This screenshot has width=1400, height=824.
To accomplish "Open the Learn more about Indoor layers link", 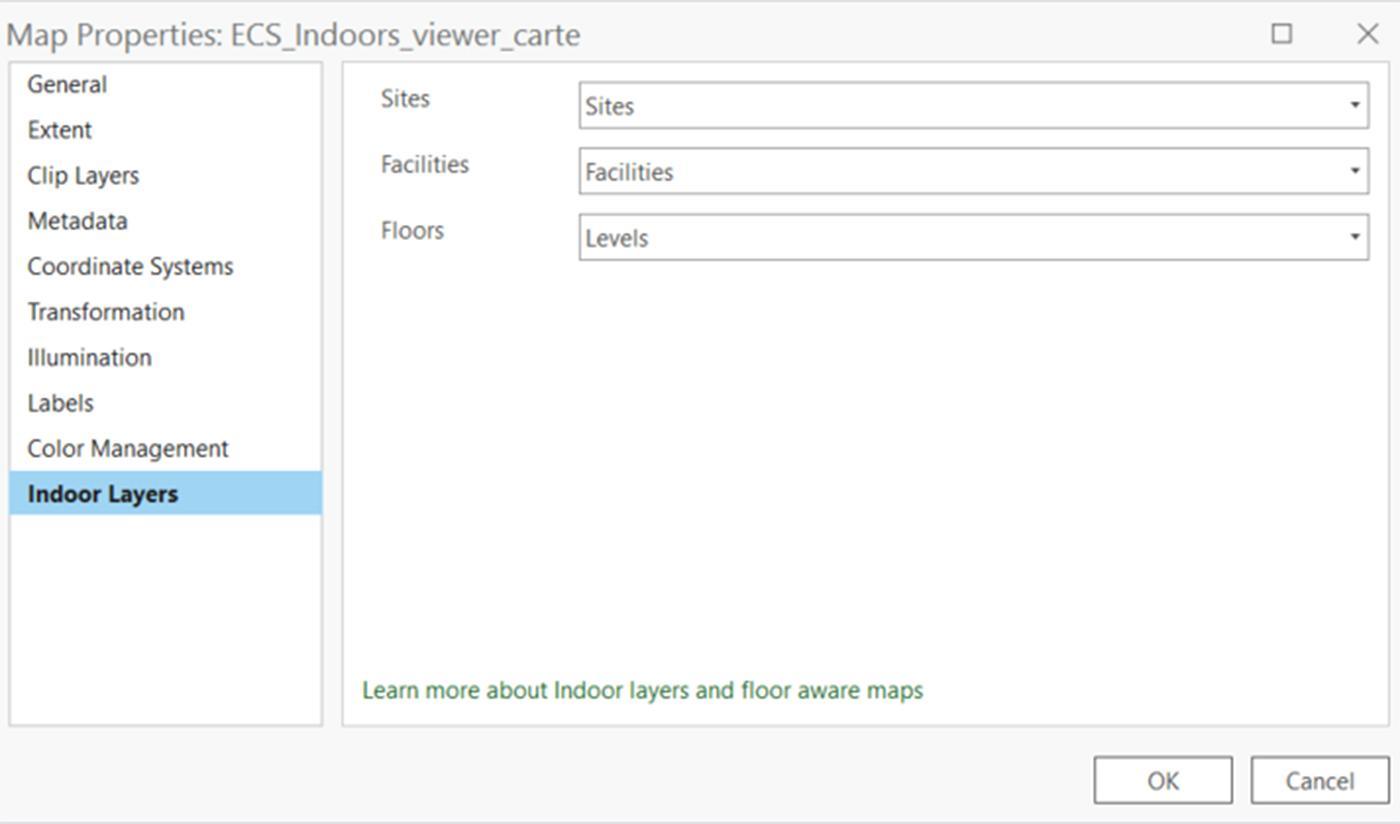I will coord(642,691).
